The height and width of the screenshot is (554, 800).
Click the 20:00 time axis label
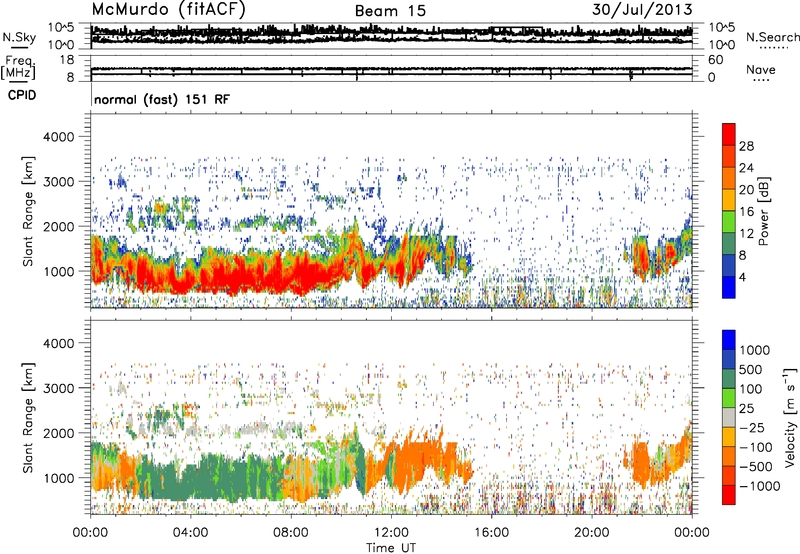592,533
